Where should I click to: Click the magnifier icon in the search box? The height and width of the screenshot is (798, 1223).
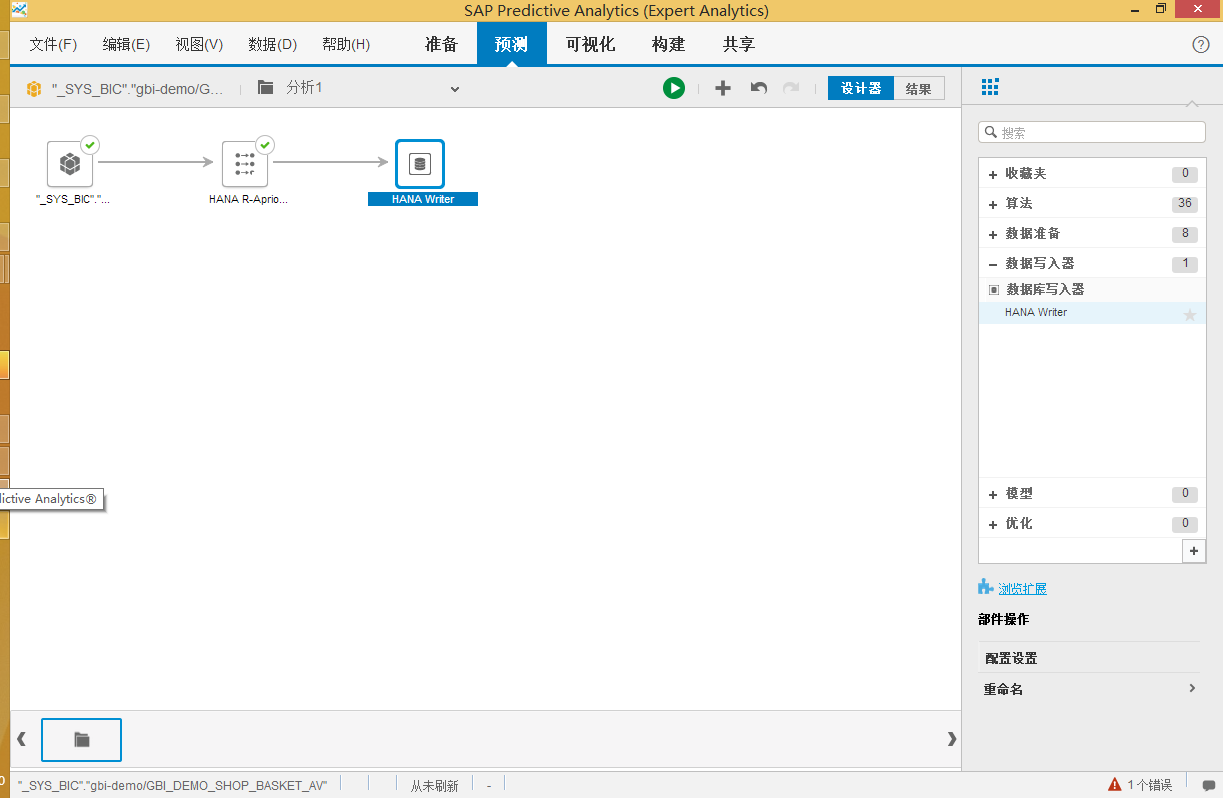(991, 132)
